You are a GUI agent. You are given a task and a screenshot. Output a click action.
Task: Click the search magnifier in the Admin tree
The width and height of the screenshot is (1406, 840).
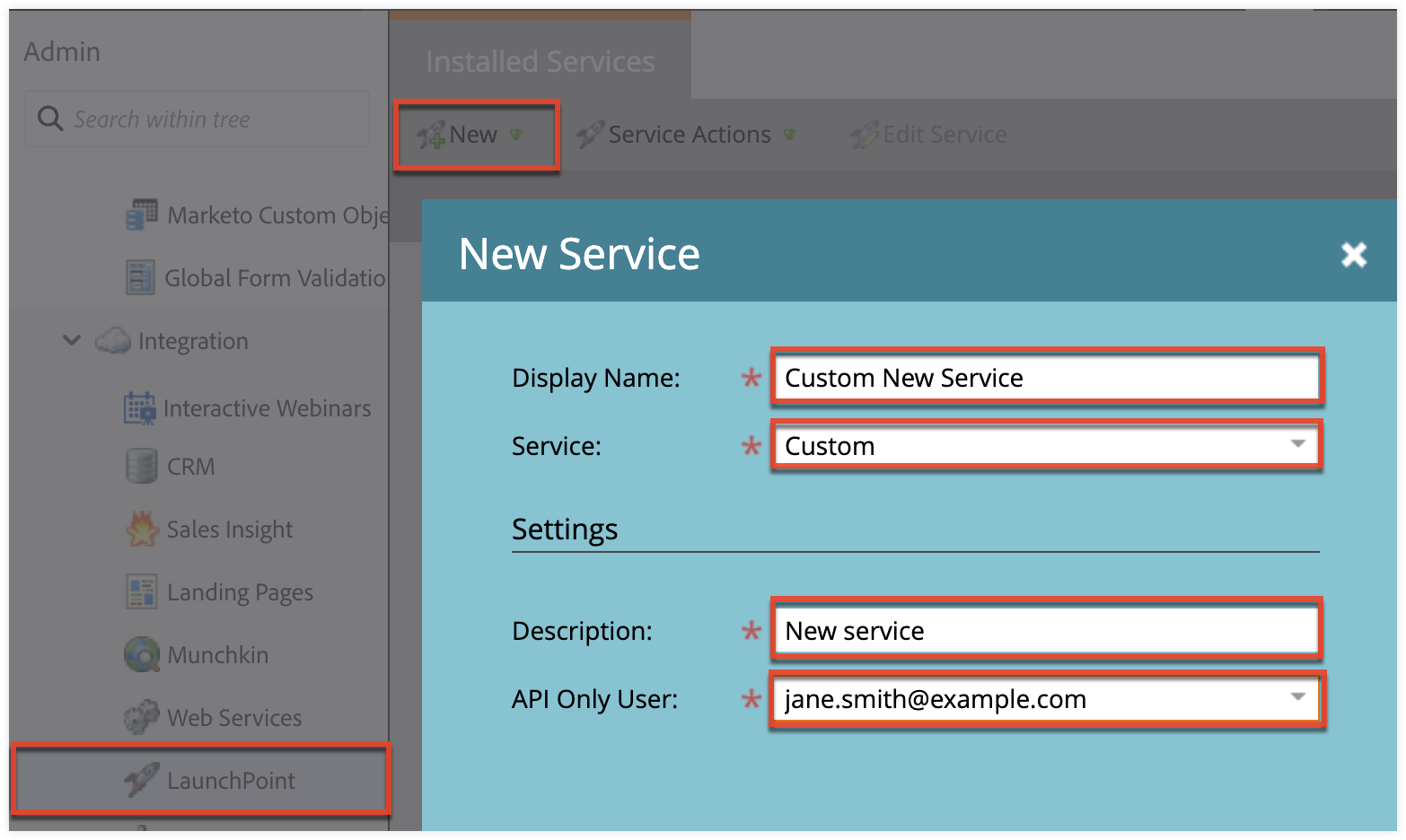pyautogui.click(x=50, y=118)
